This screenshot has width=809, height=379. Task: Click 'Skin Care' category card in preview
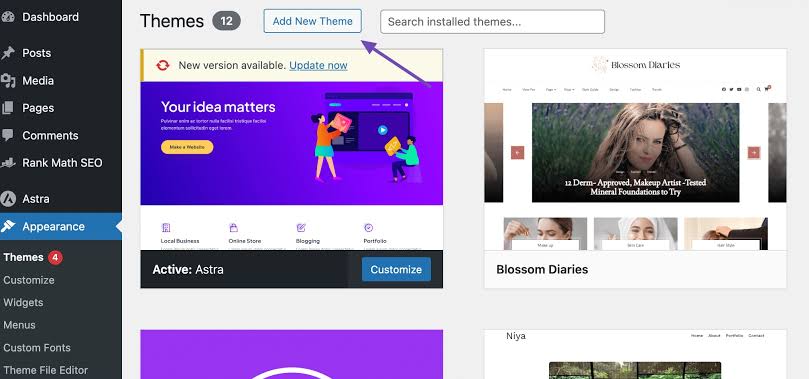[635, 234]
